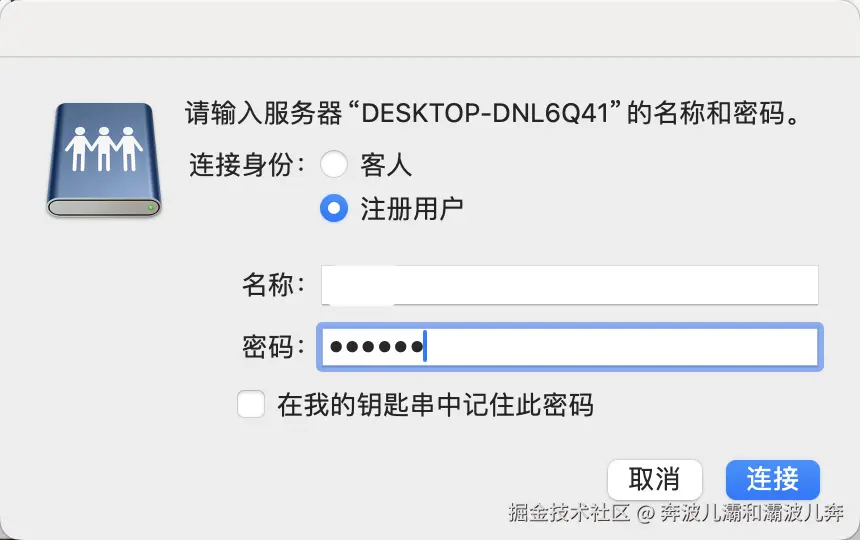Viewport: 860px width, 540px height.
Task: Click the green status light on drive icon
Action: (150, 207)
